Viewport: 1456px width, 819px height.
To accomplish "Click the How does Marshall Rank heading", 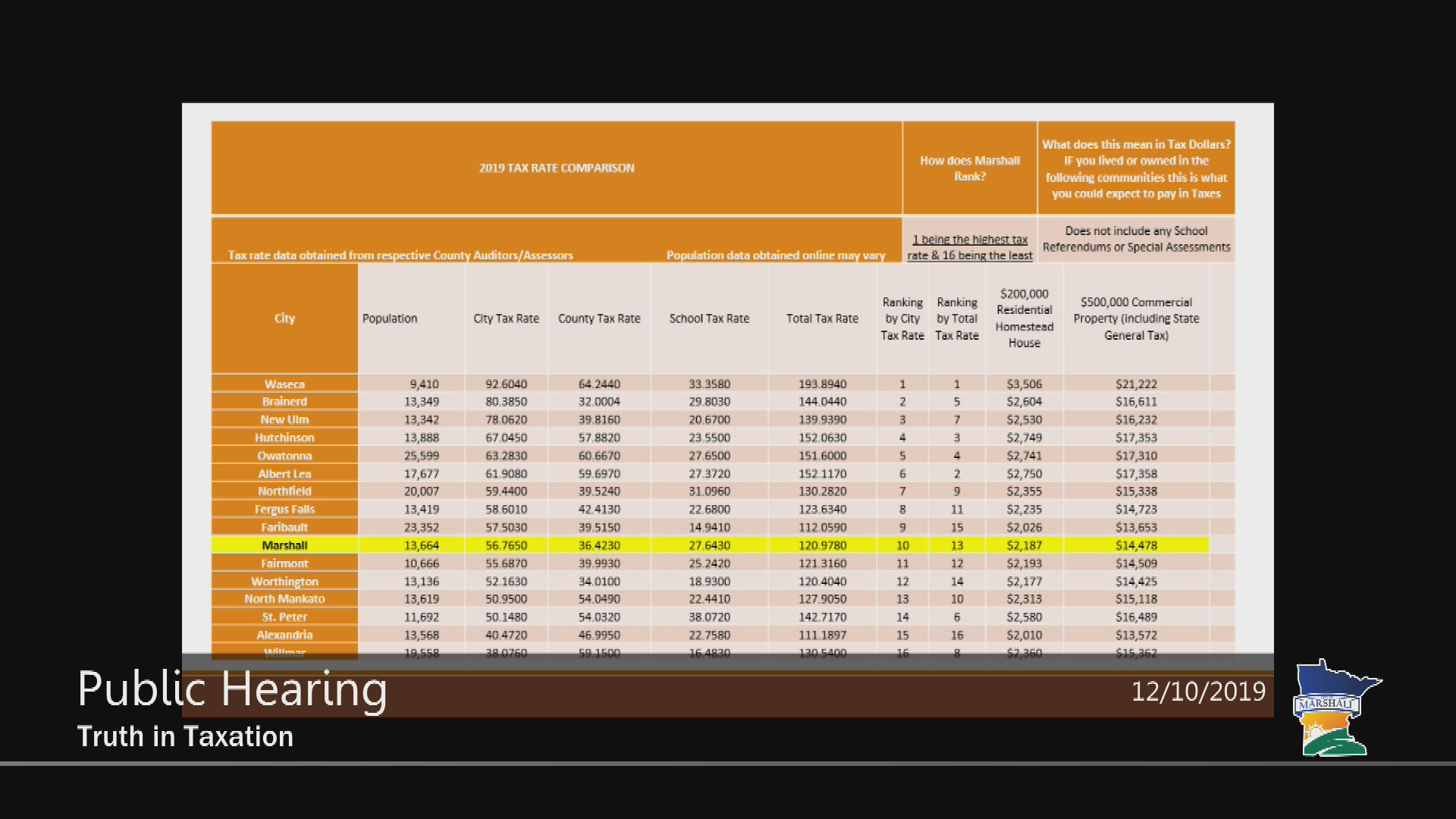I will tap(970, 168).
